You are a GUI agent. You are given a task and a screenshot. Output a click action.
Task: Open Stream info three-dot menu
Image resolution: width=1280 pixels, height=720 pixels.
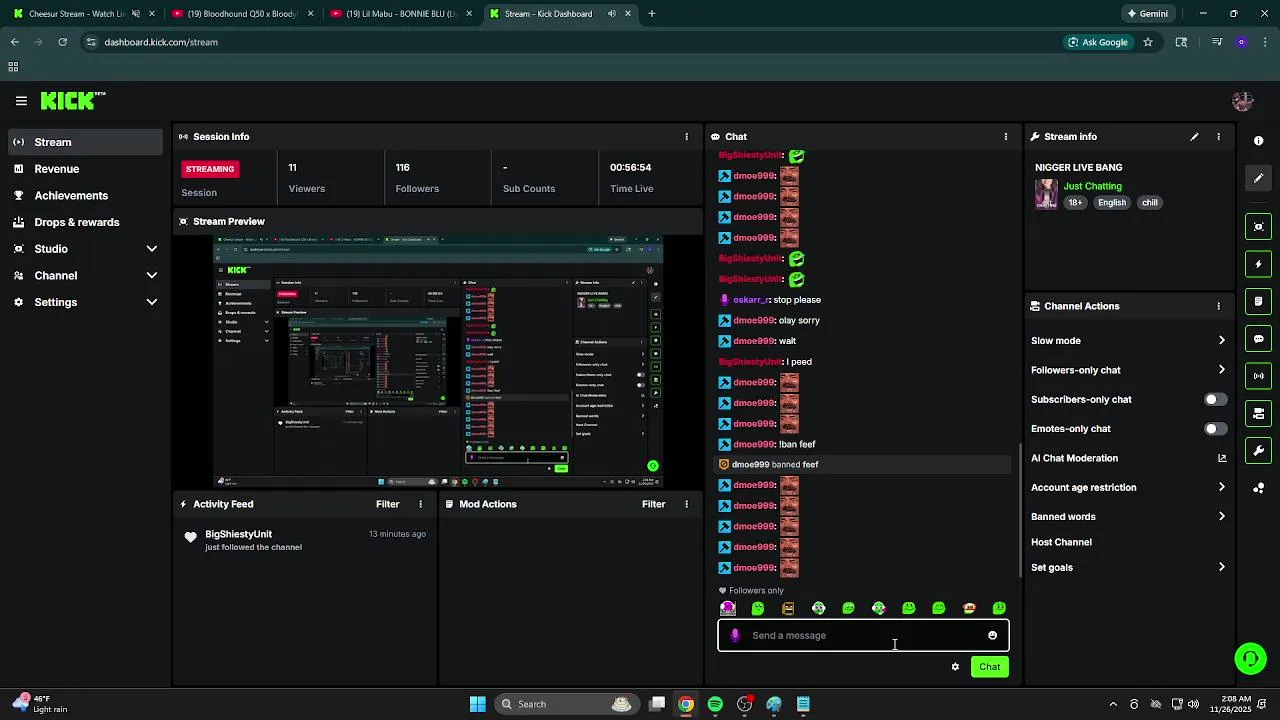coord(1218,137)
